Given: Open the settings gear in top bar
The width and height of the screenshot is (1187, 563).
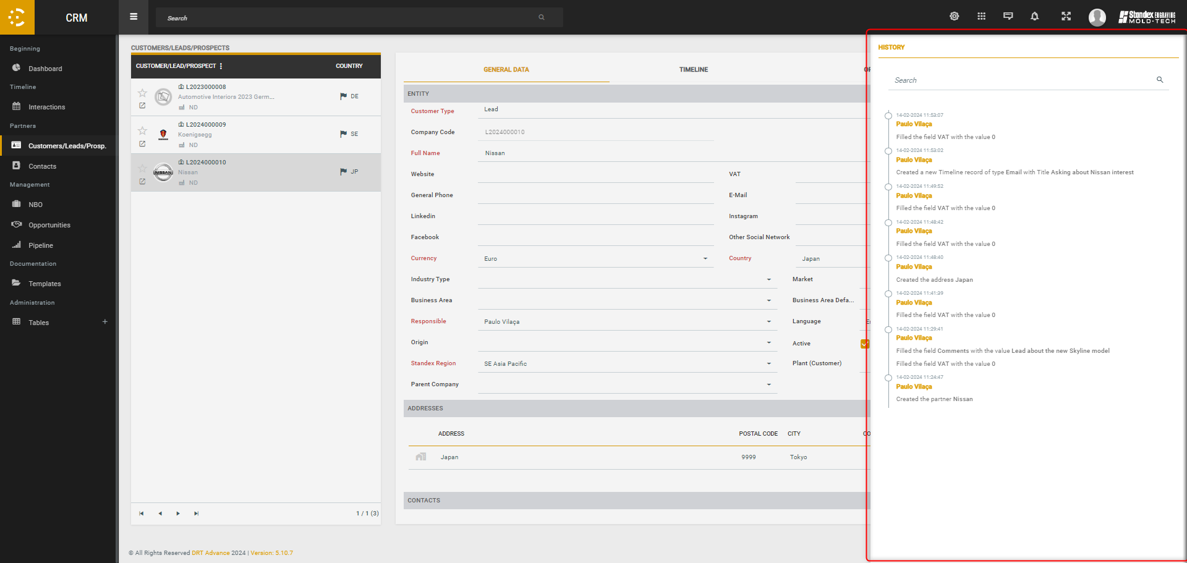Looking at the screenshot, I should click(x=954, y=17).
